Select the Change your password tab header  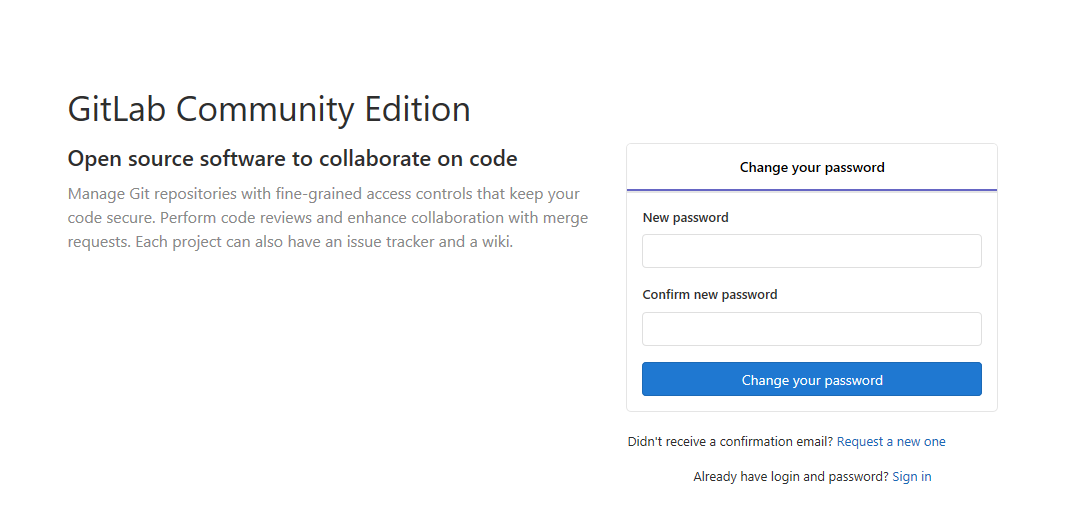(x=811, y=167)
